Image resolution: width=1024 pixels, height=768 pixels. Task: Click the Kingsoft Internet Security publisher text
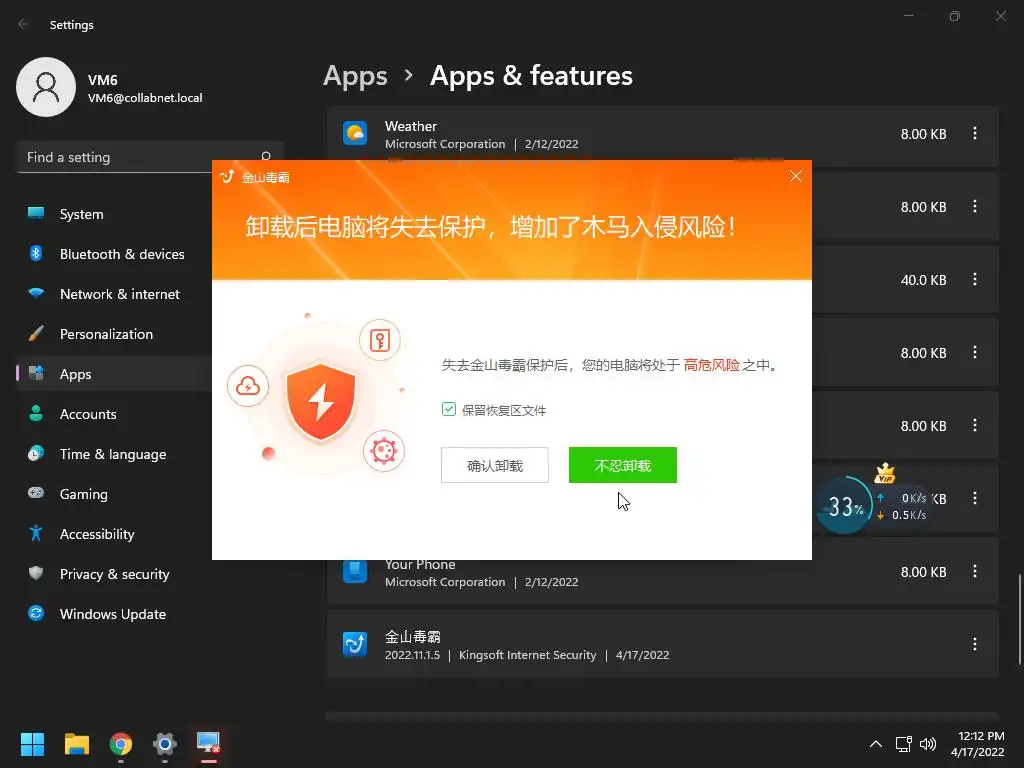coord(528,655)
